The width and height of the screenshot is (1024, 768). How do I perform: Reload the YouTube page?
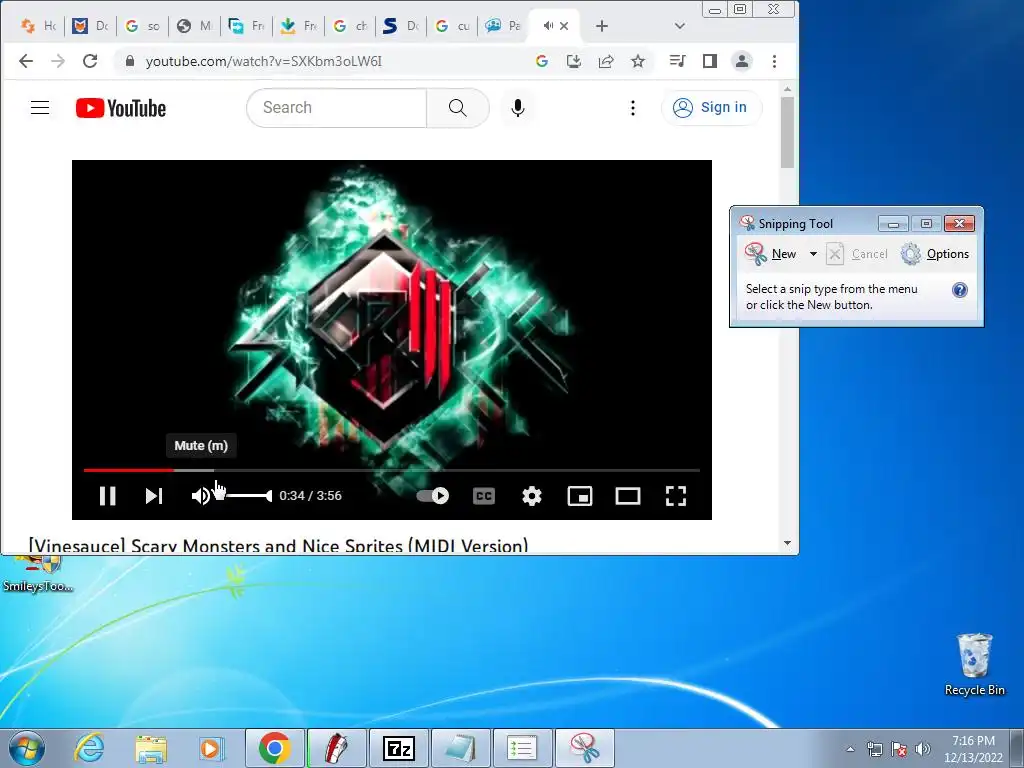click(90, 61)
